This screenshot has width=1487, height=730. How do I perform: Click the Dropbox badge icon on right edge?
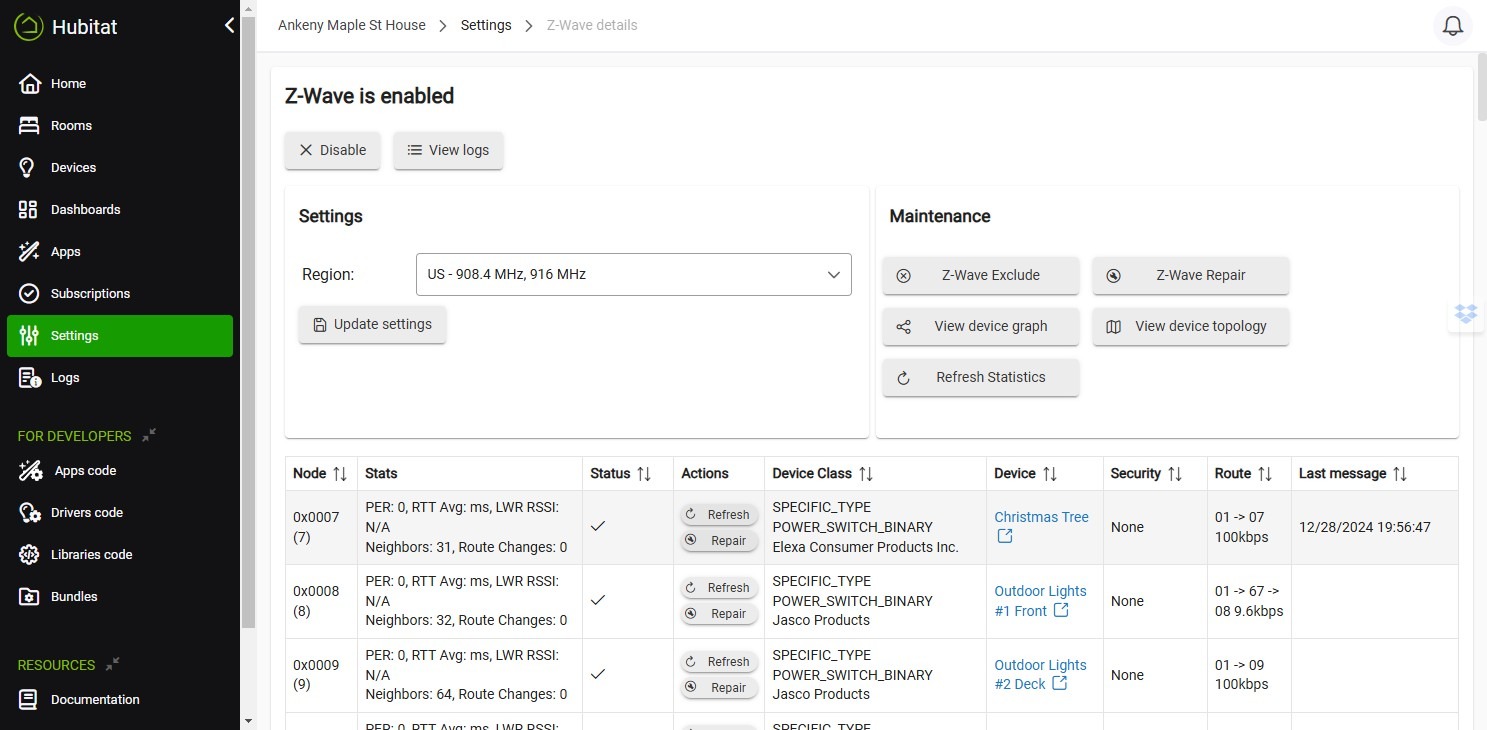[x=1466, y=314]
